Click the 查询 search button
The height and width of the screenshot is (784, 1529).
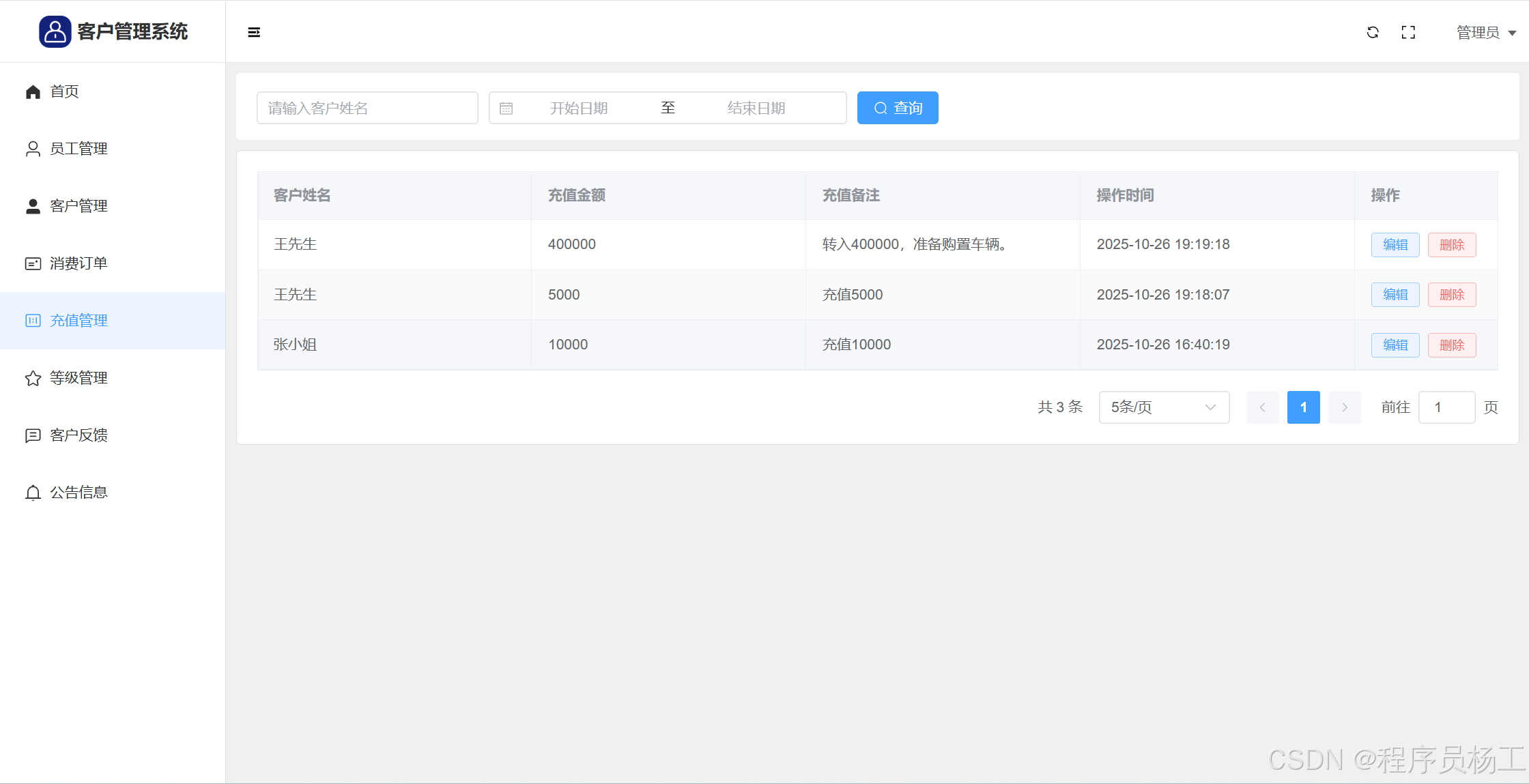click(x=898, y=108)
